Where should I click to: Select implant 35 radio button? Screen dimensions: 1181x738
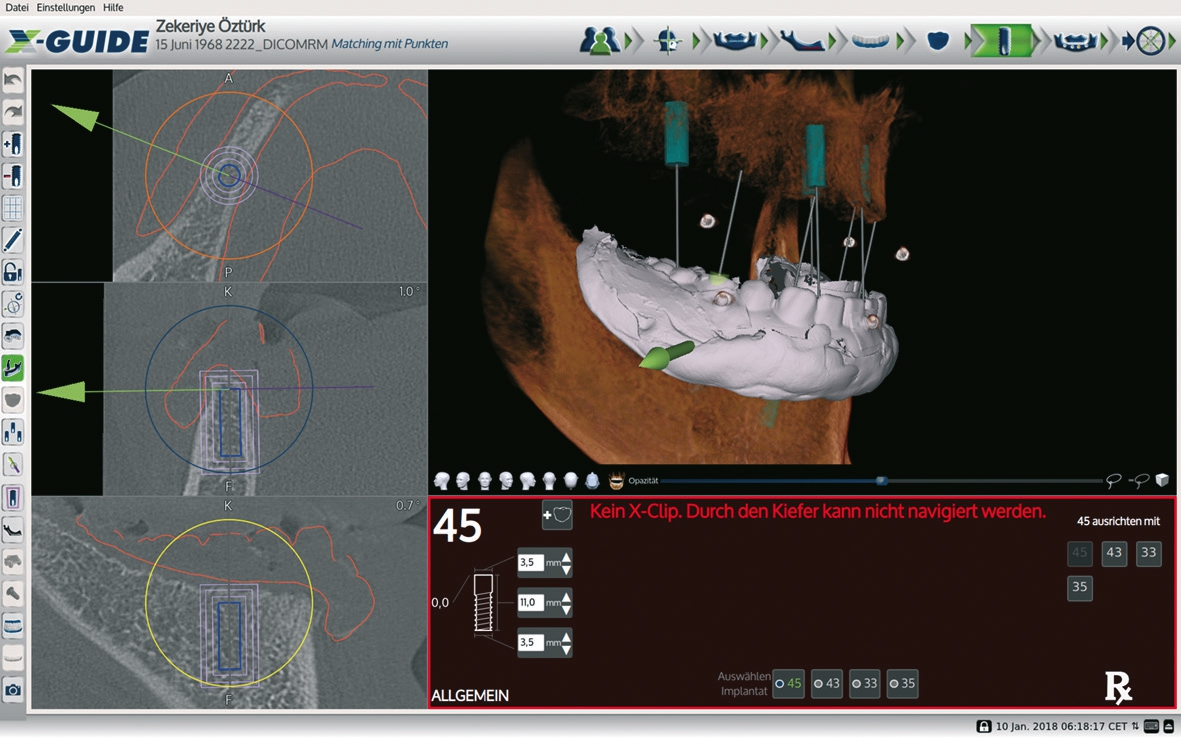click(x=902, y=684)
